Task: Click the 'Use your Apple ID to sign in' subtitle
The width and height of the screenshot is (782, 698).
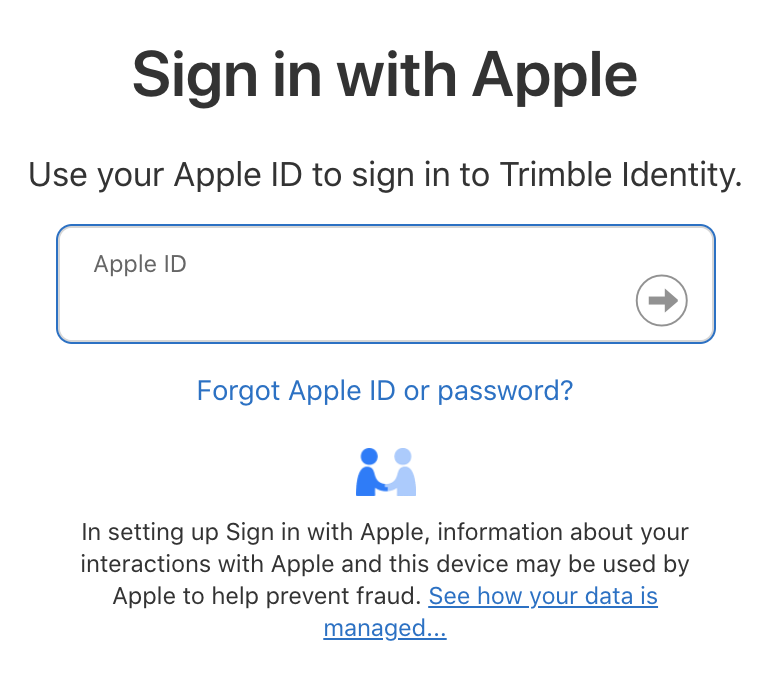Action: pos(385,175)
